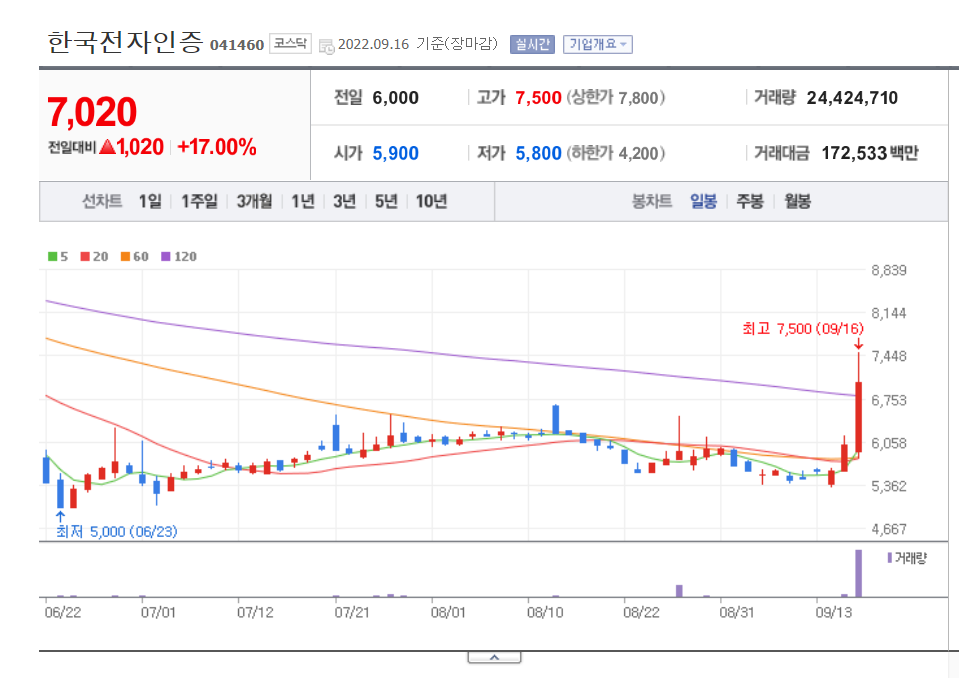Switch to 주봉 weekly candle chart
Image resolution: width=959 pixels, height=678 pixels.
[x=750, y=201]
